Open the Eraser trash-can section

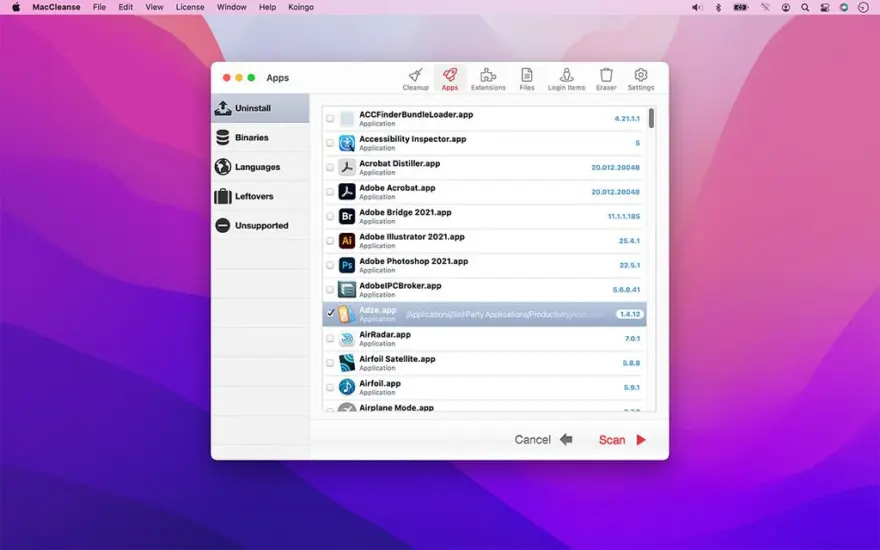606,79
